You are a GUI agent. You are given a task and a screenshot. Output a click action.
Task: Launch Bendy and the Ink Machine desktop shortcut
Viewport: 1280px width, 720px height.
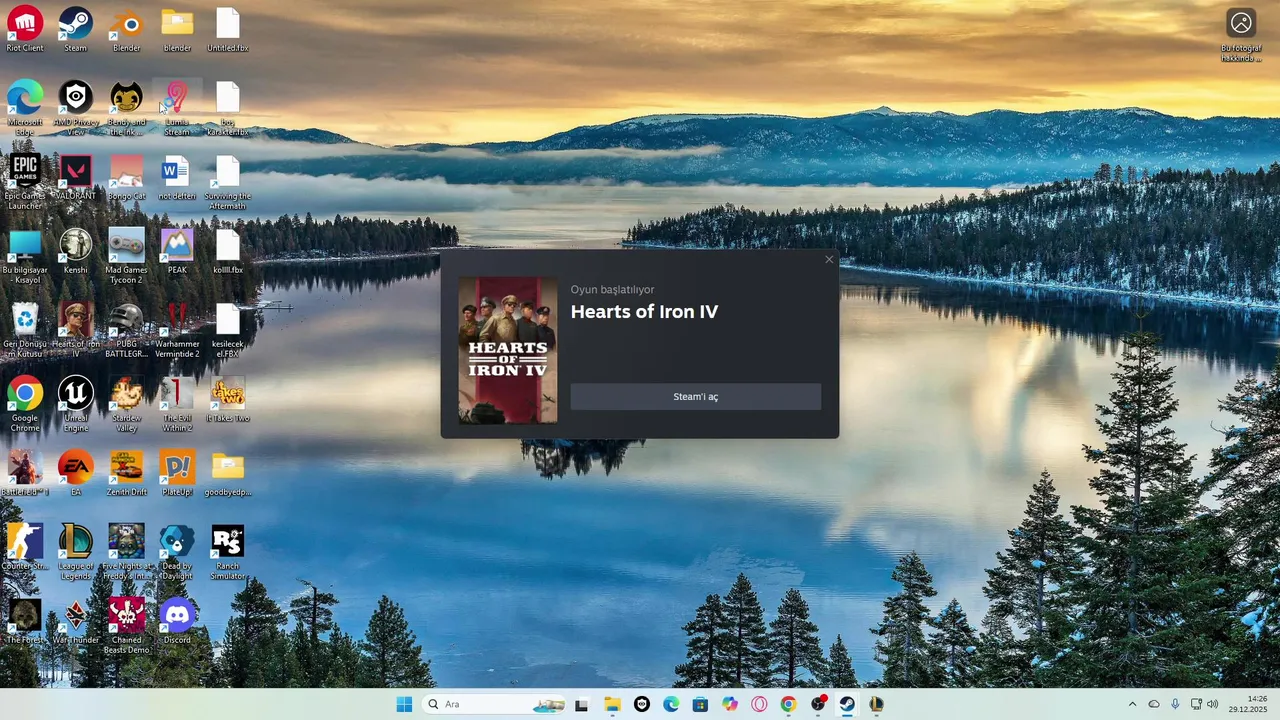tap(127, 108)
